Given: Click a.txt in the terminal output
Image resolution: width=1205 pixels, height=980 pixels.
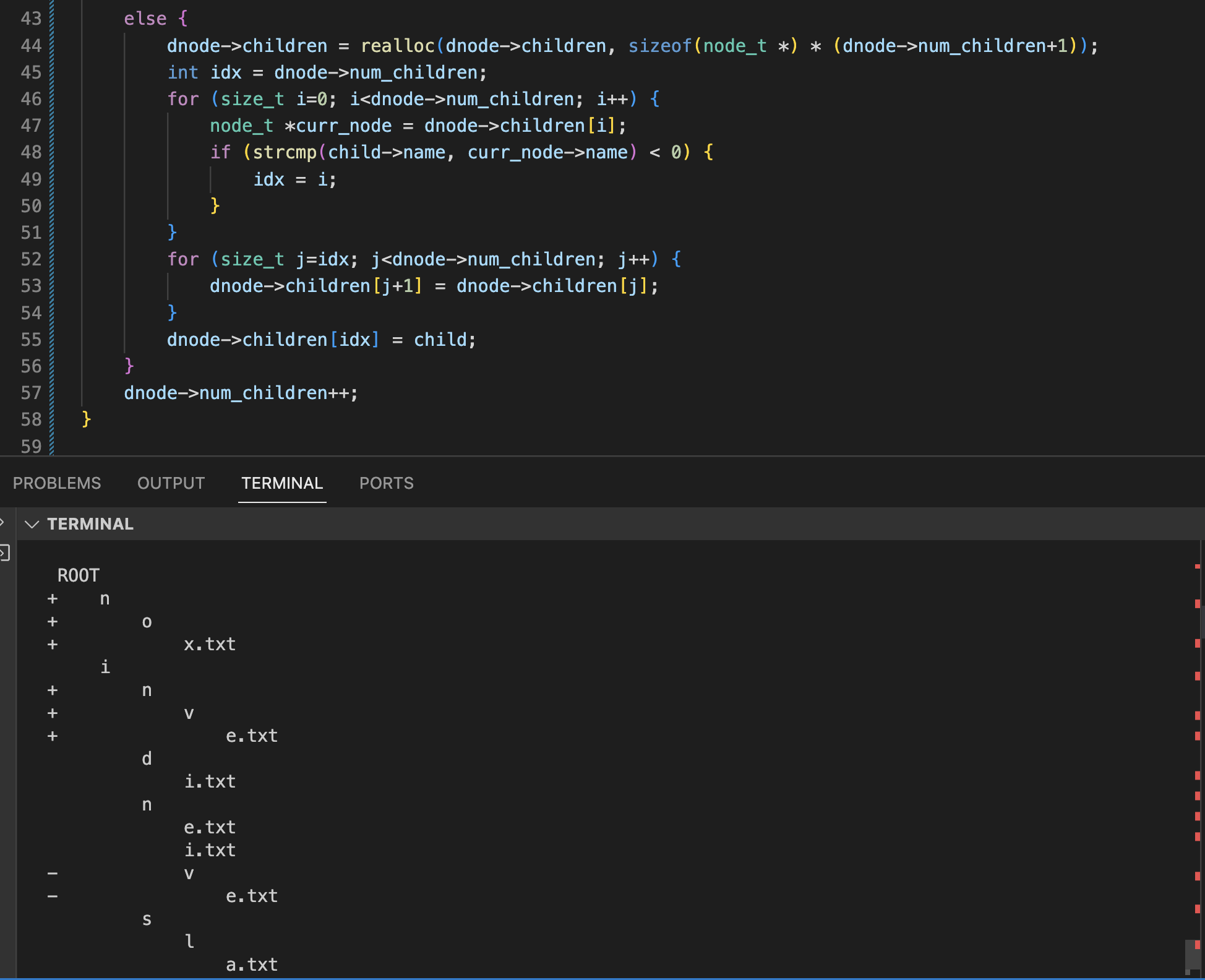Looking at the screenshot, I should (252, 965).
